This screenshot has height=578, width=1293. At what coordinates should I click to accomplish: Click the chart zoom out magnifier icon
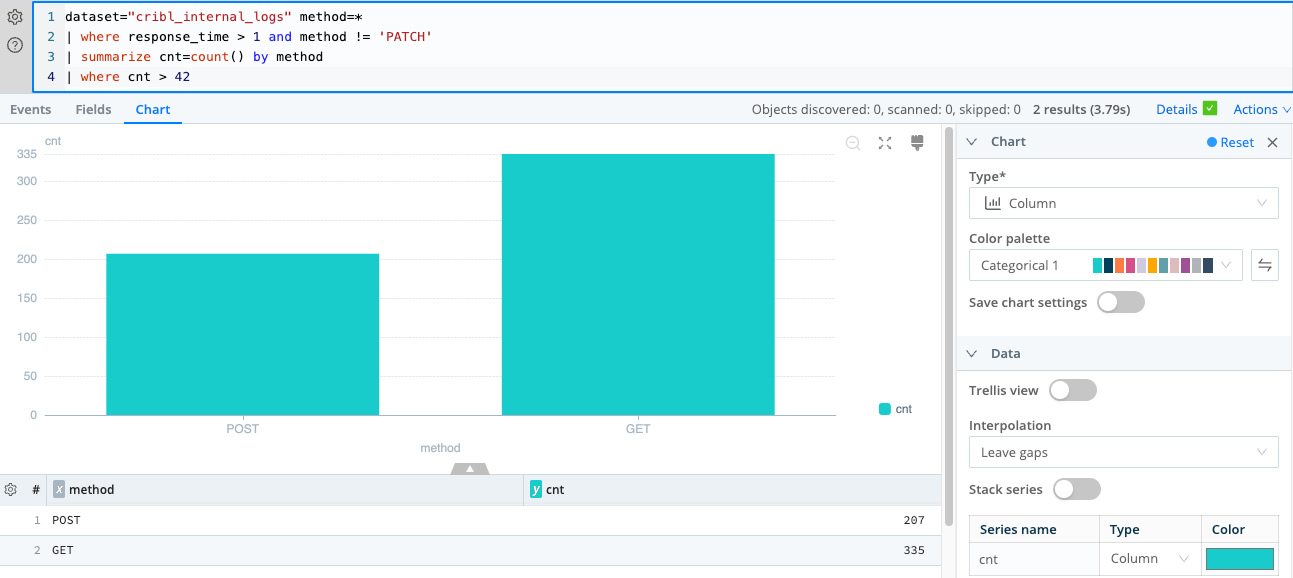pyautogui.click(x=853, y=143)
